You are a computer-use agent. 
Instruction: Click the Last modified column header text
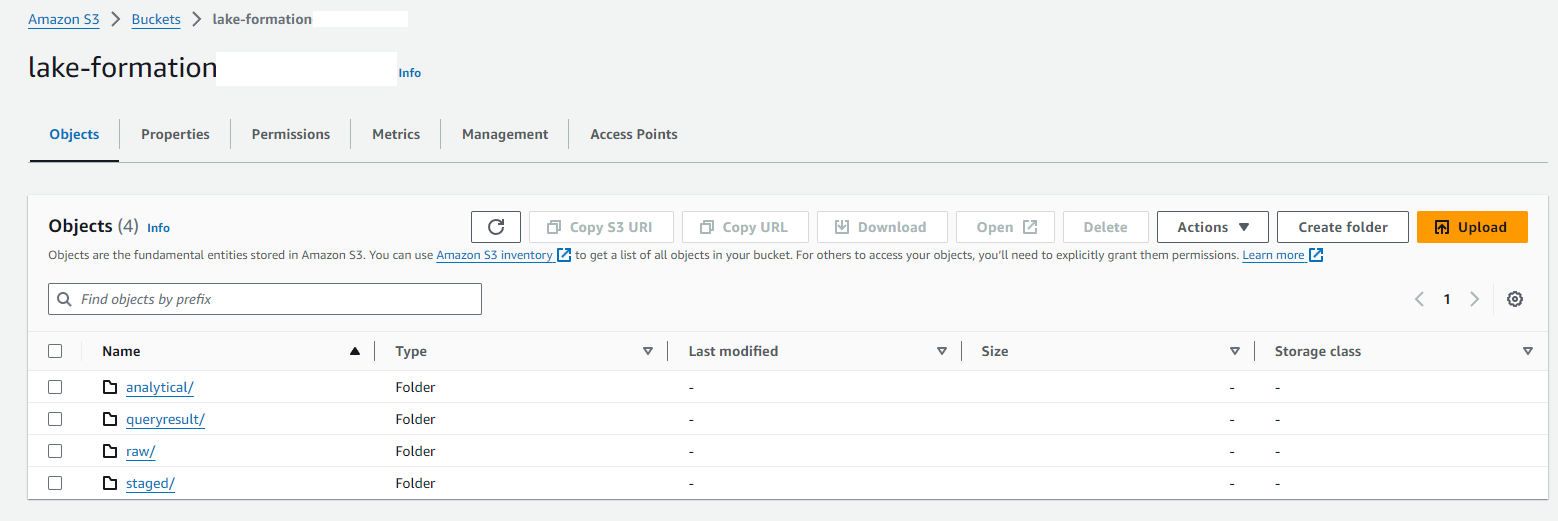click(733, 351)
